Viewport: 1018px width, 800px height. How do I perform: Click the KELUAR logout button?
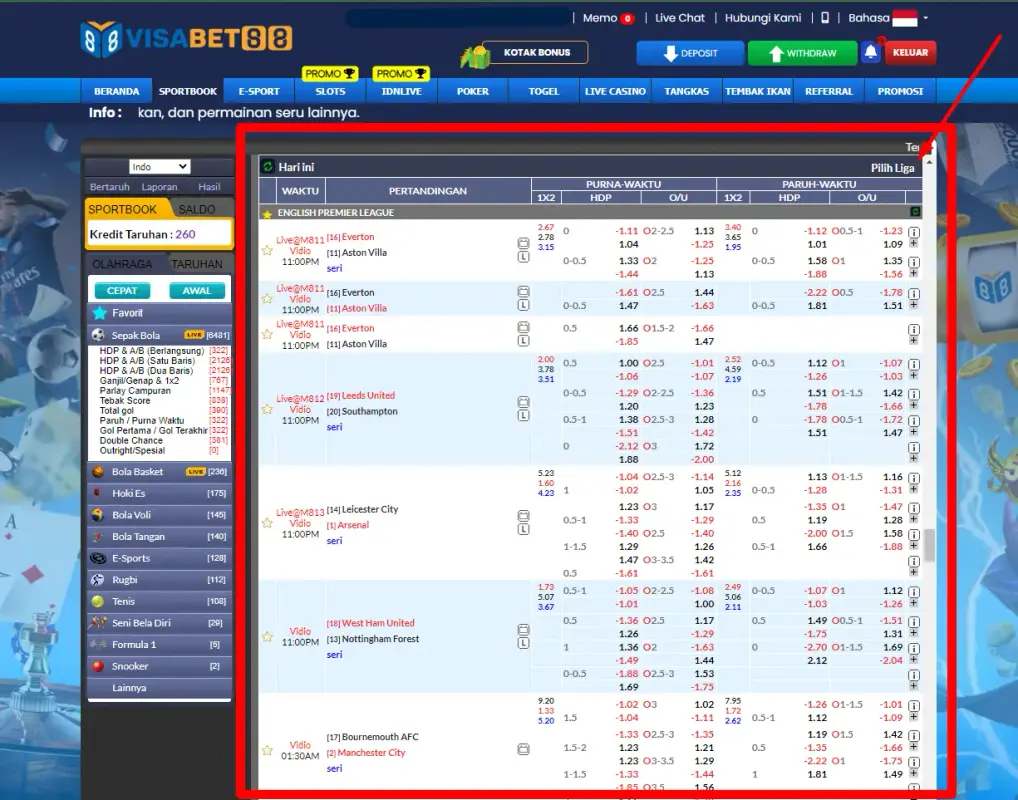tap(910, 53)
